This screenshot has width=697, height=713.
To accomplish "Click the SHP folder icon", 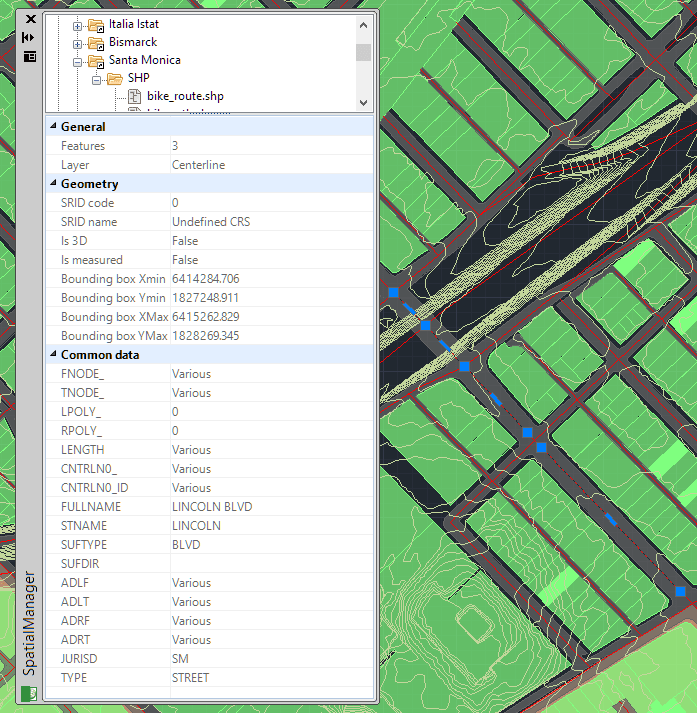I will pyautogui.click(x=115, y=79).
